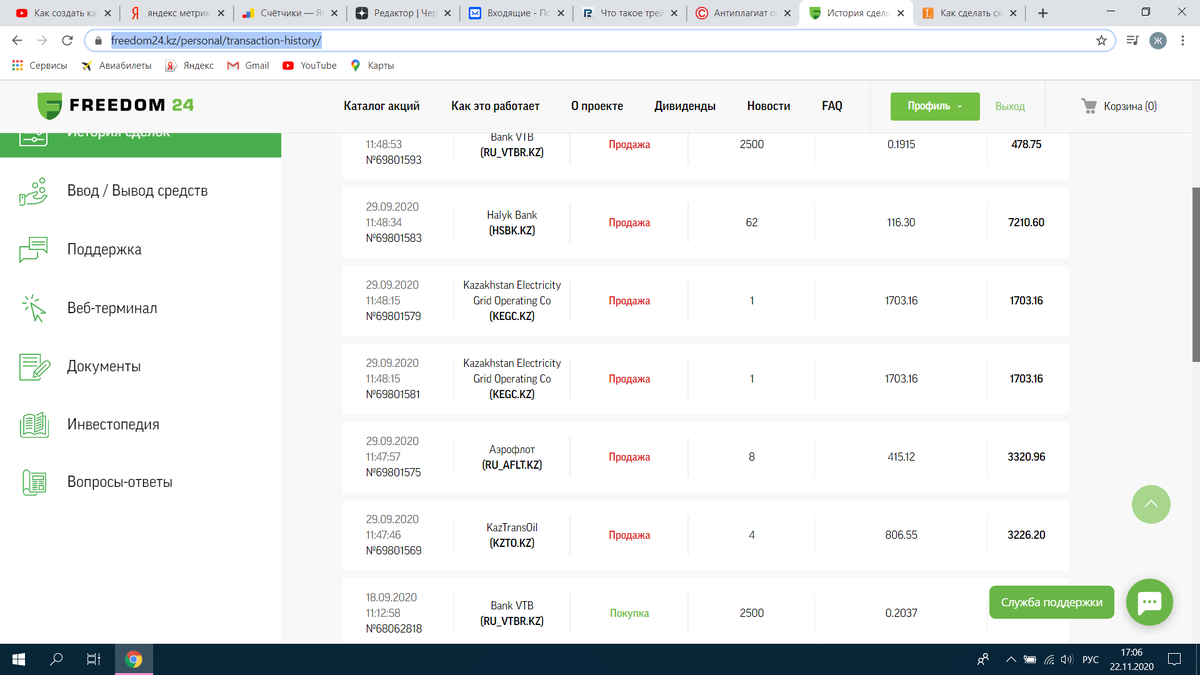The width and height of the screenshot is (1200, 675).
Task: Click the Вопросы-ответы icon
Action: point(35,483)
